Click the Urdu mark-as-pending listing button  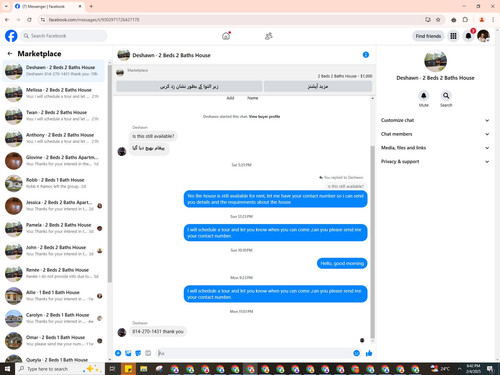(x=189, y=86)
